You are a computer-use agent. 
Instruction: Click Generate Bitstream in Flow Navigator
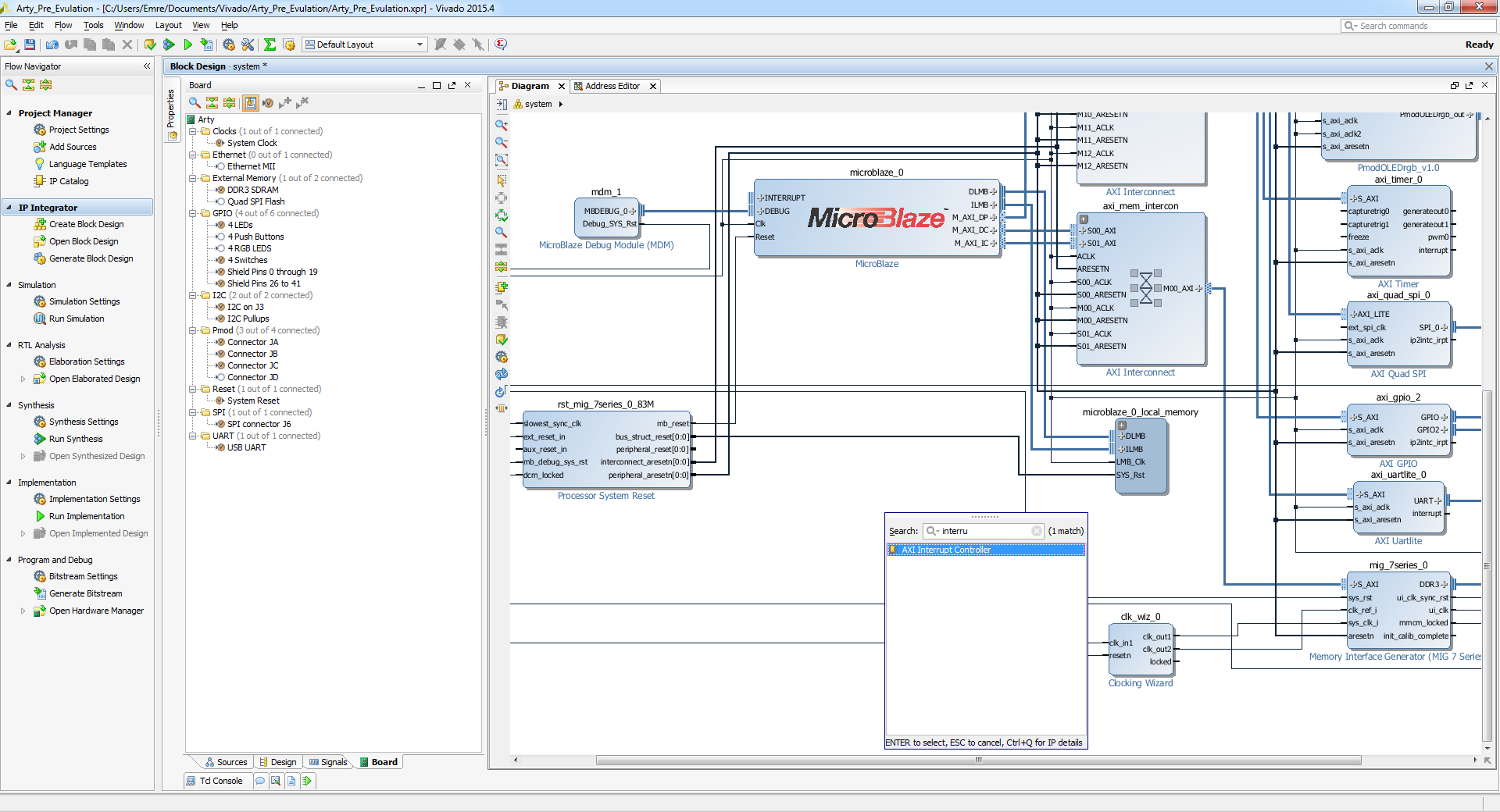pos(85,593)
